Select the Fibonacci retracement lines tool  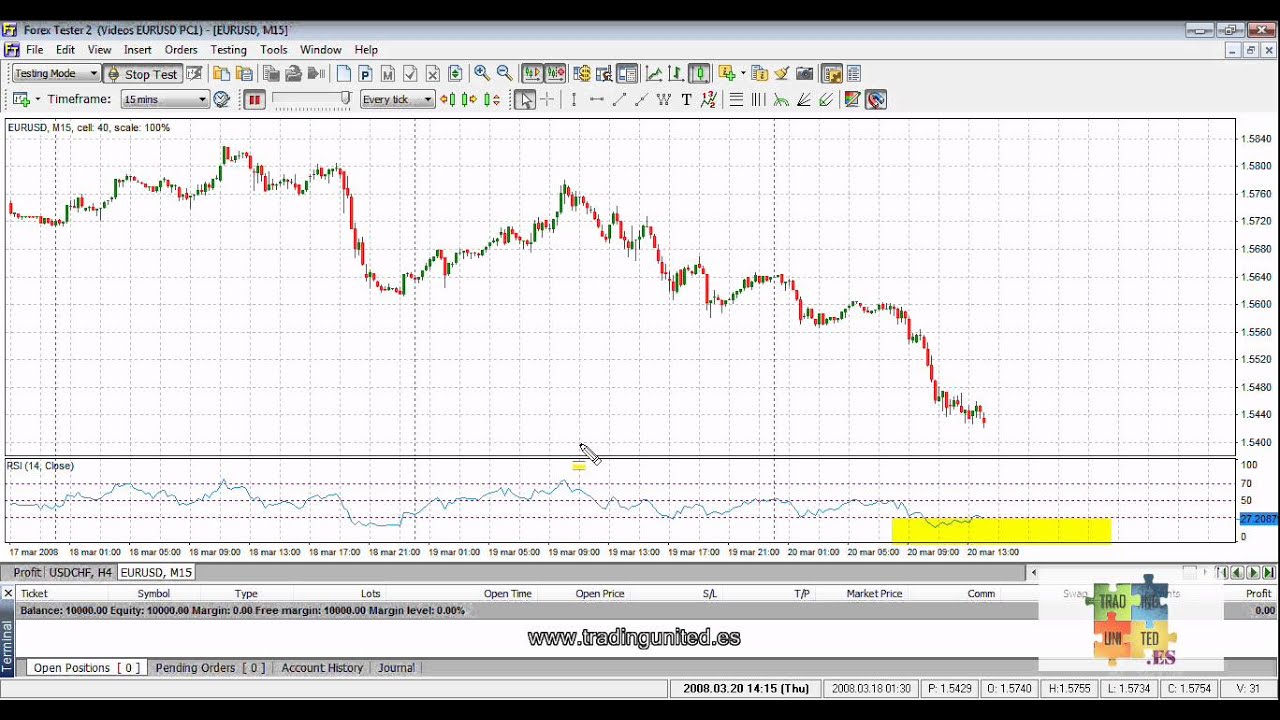point(736,99)
